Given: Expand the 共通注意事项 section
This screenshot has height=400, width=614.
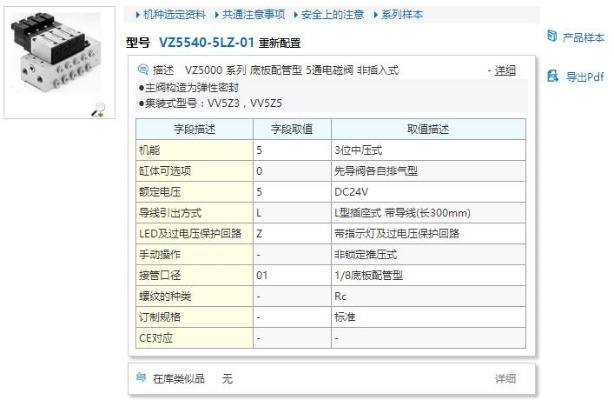Looking at the screenshot, I should tap(252, 14).
